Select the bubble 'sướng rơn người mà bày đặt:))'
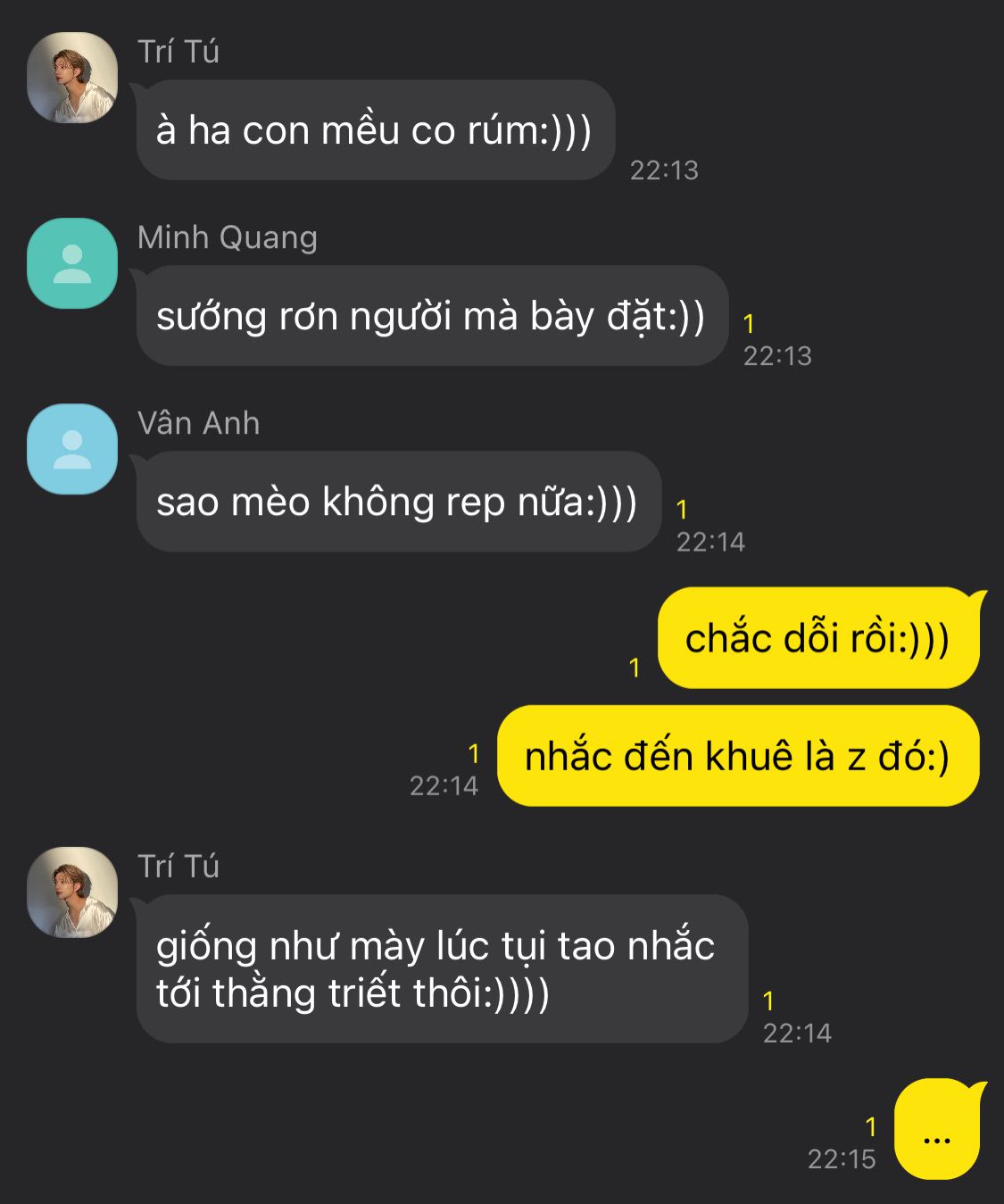 tap(433, 316)
